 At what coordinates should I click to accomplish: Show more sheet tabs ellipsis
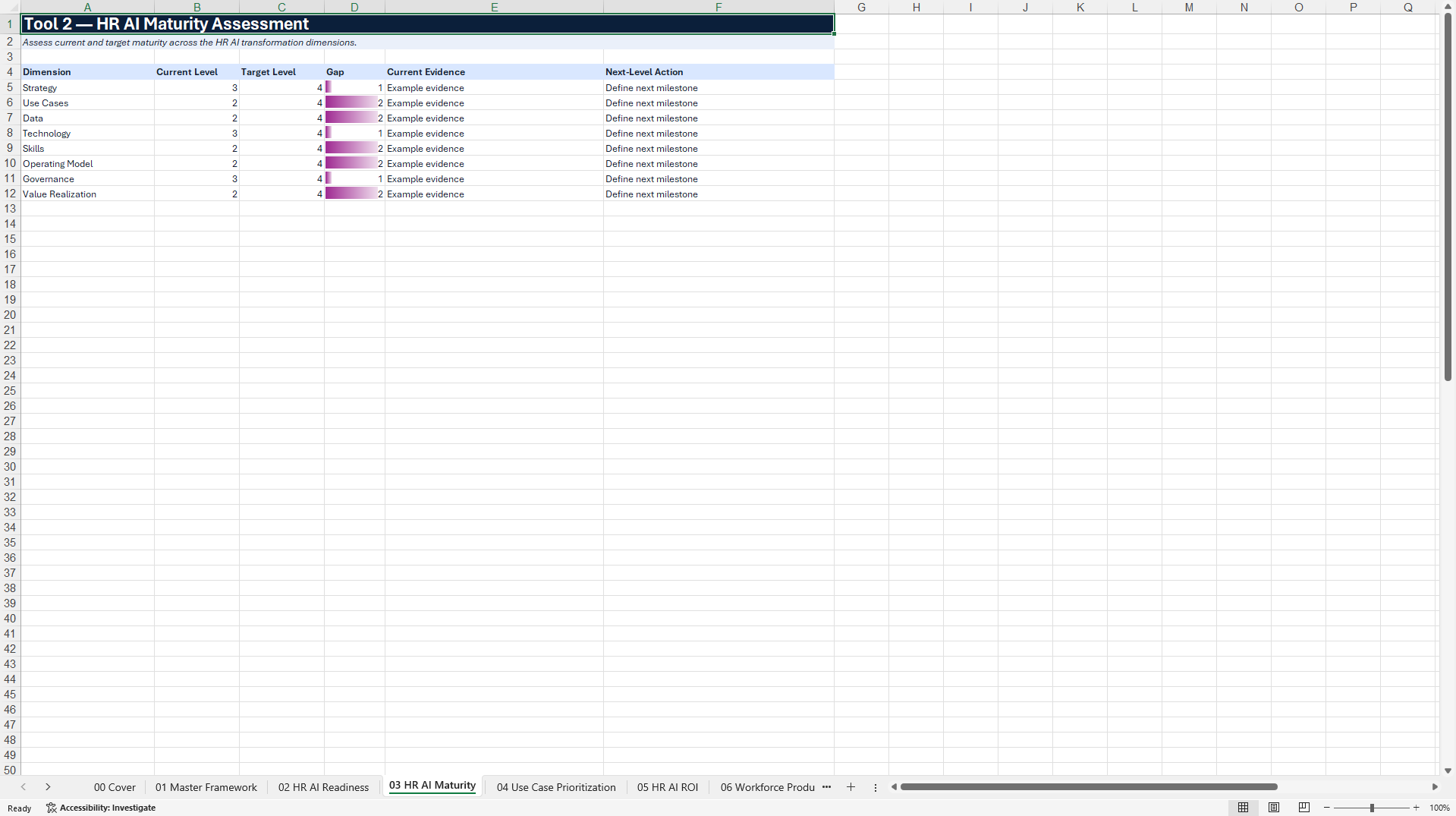click(x=826, y=787)
